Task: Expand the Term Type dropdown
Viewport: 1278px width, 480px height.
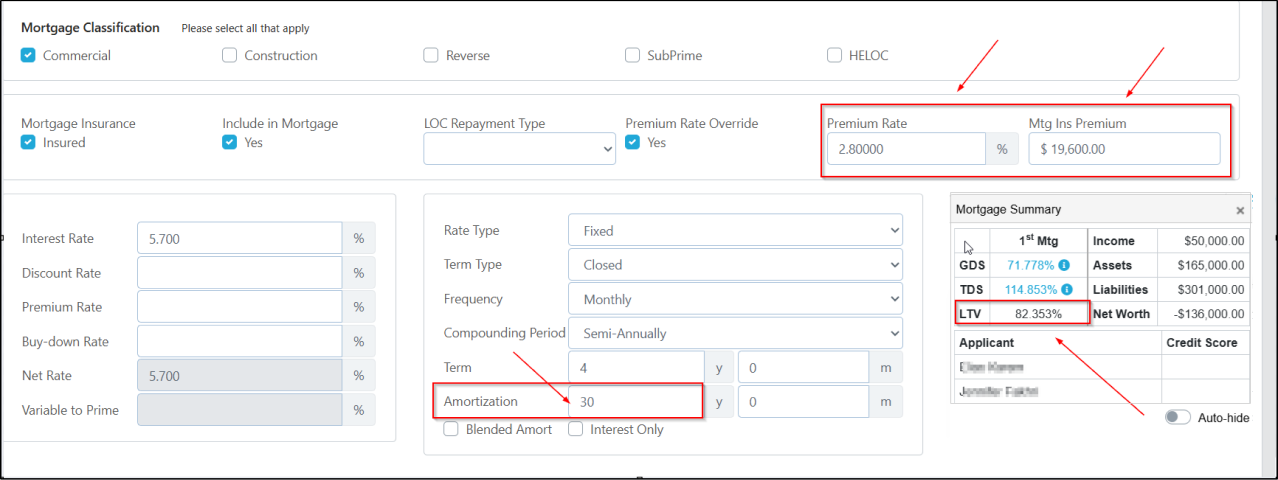Action: (735, 265)
